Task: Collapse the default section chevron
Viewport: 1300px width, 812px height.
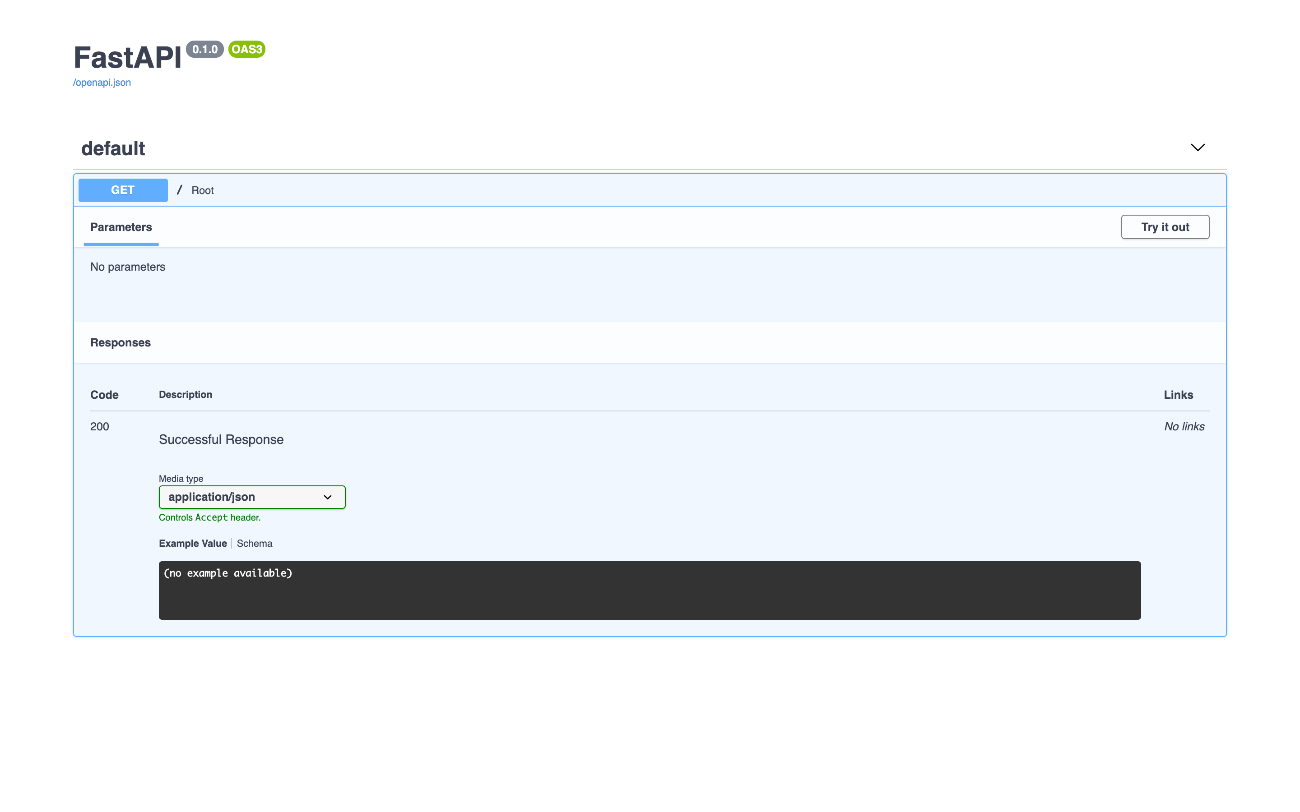Action: (1198, 148)
